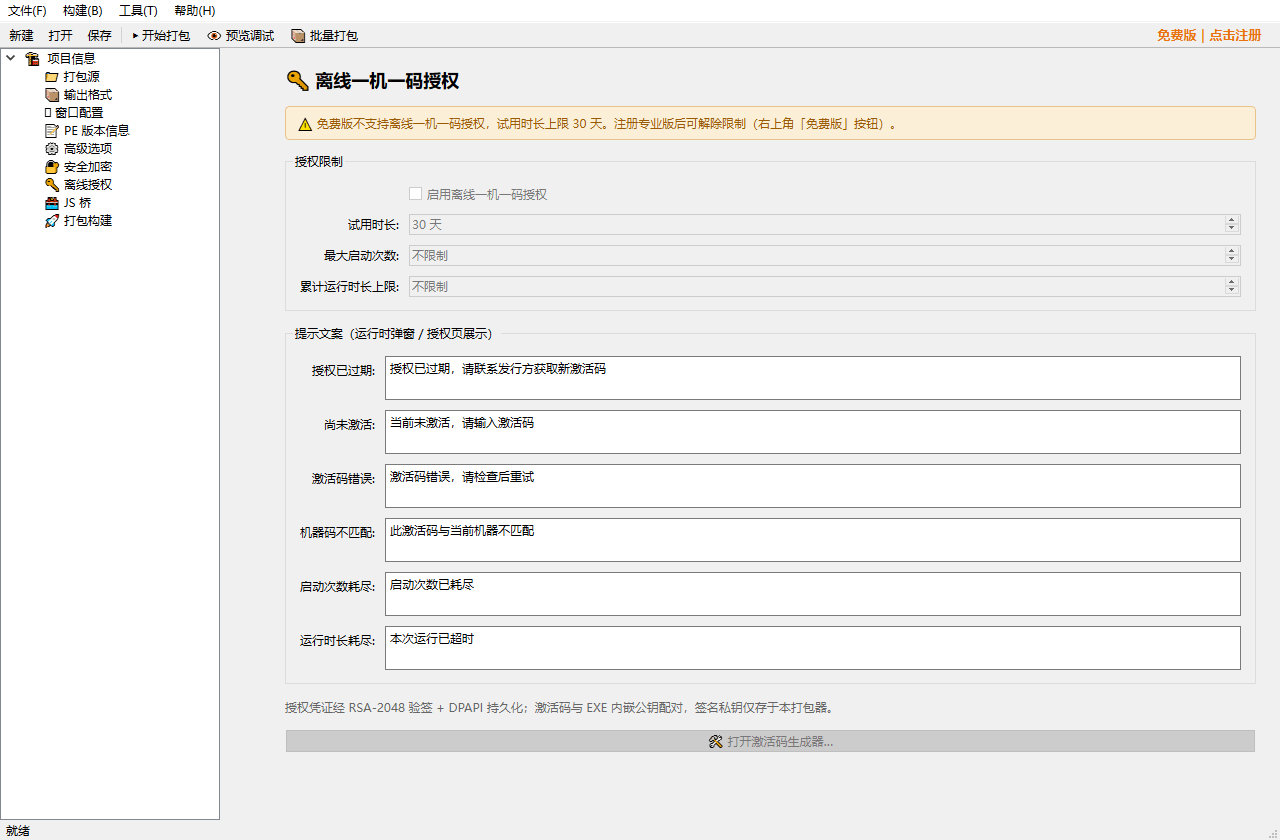The height and width of the screenshot is (840, 1280).
Task: Open the 工具(T) menu
Action: coord(138,11)
